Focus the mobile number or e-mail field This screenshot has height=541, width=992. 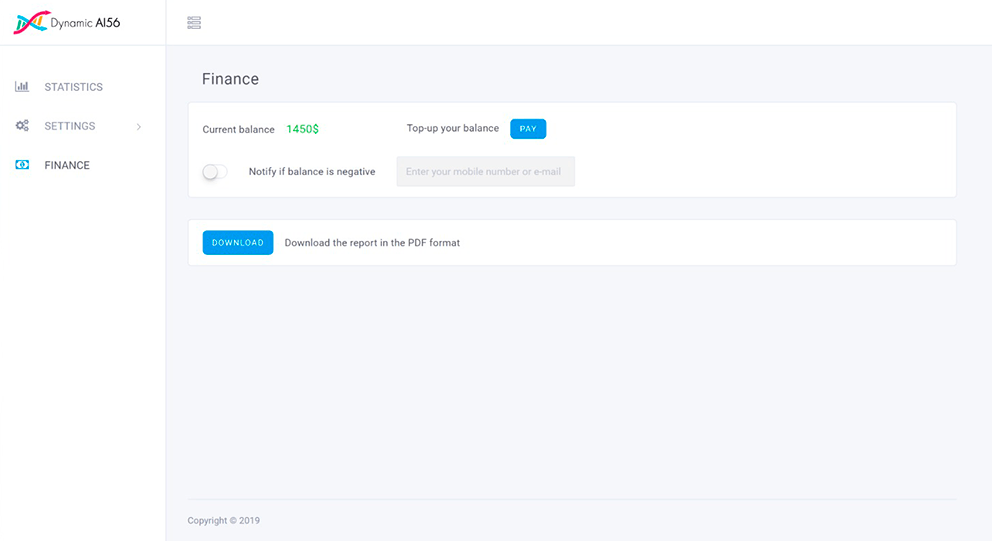(x=485, y=172)
